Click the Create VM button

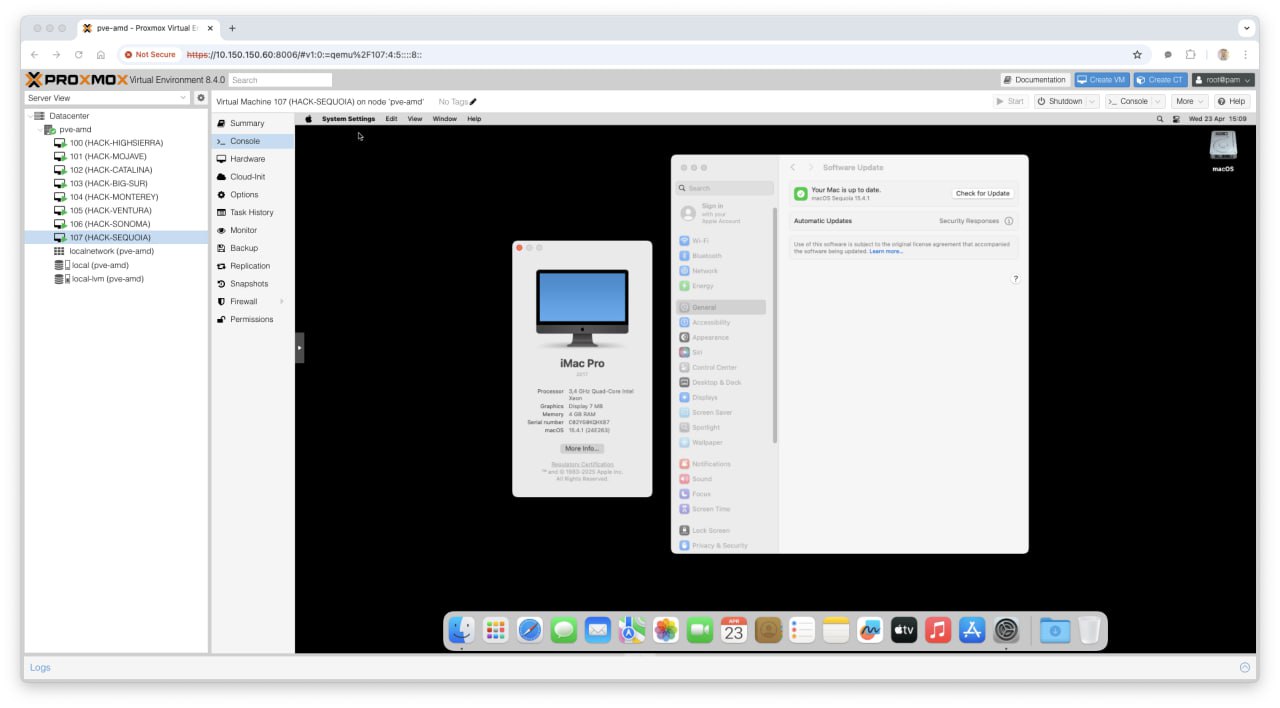point(1100,80)
